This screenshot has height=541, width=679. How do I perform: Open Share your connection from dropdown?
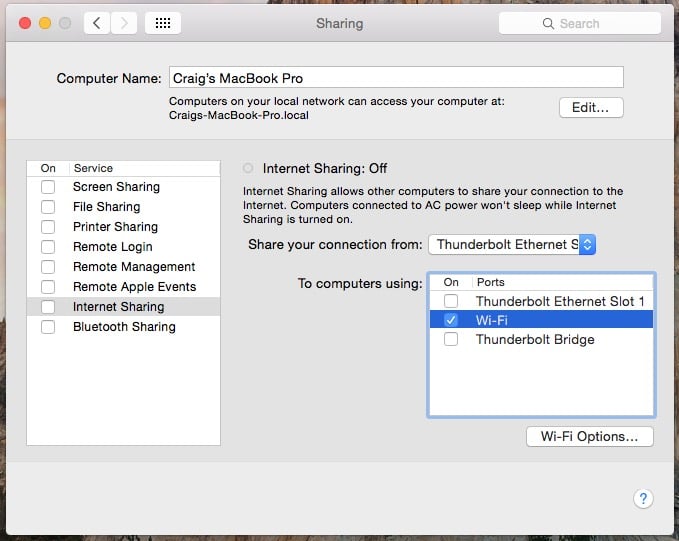pos(512,245)
